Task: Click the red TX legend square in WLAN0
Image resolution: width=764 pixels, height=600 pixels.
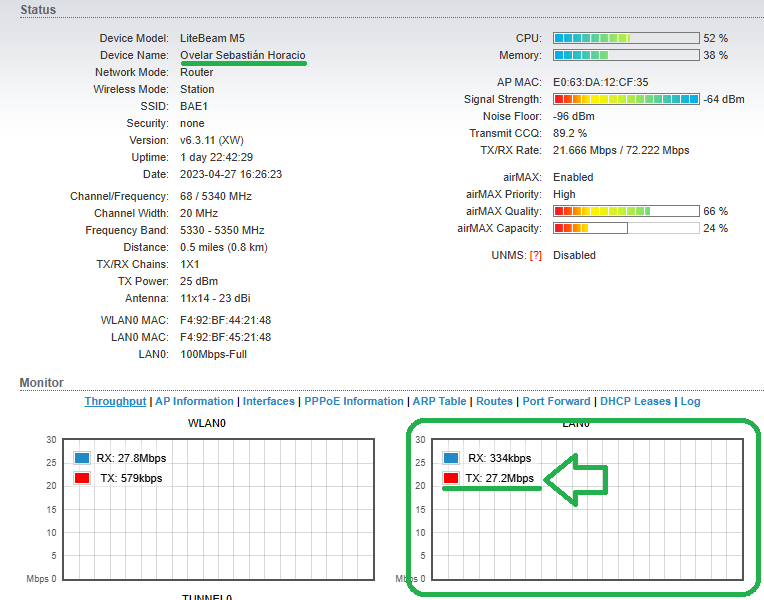Action: pos(82,478)
